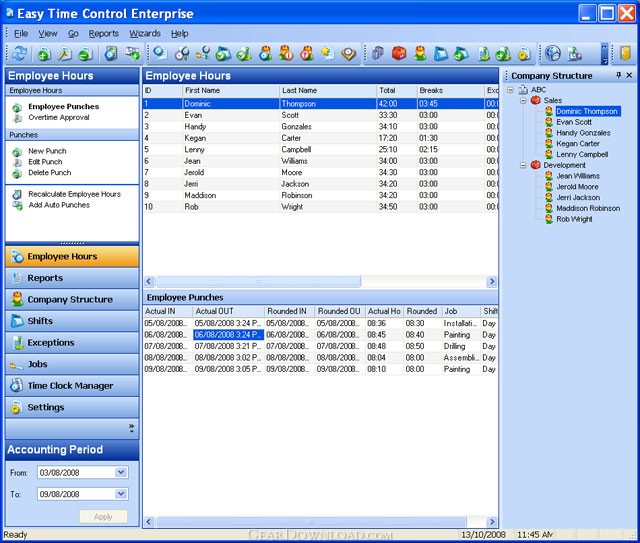Image resolution: width=640 pixels, height=543 pixels.
Task: Collapse the Sales department tree node
Action: pos(523,101)
